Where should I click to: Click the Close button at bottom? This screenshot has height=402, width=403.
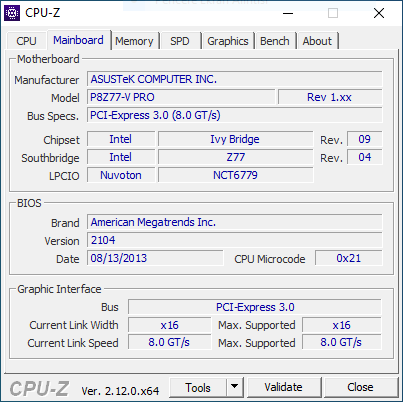pos(360,387)
